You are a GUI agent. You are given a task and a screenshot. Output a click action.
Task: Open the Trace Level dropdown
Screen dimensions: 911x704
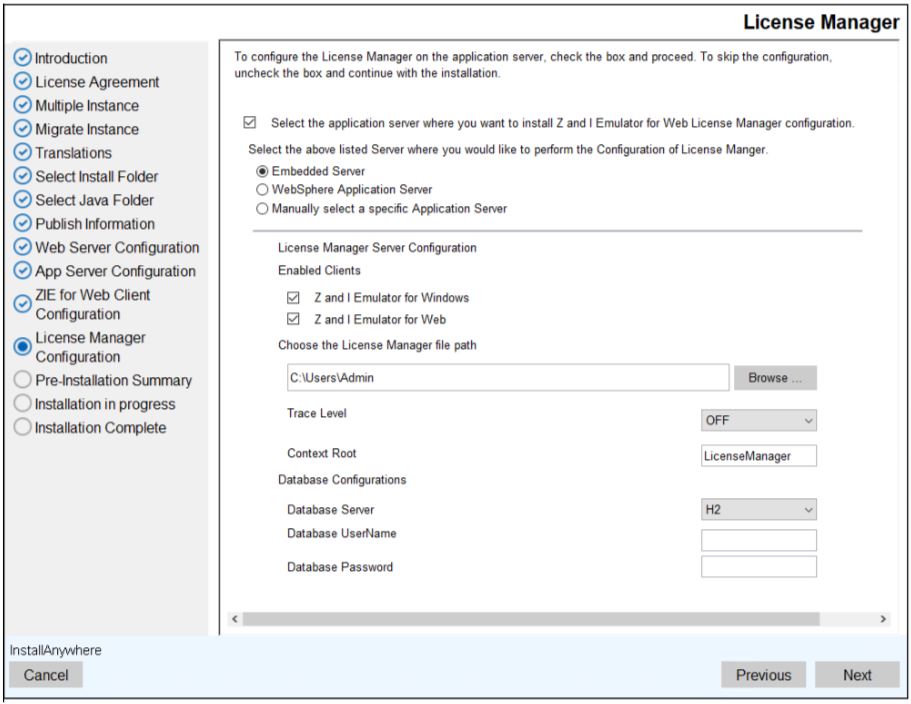pos(759,421)
